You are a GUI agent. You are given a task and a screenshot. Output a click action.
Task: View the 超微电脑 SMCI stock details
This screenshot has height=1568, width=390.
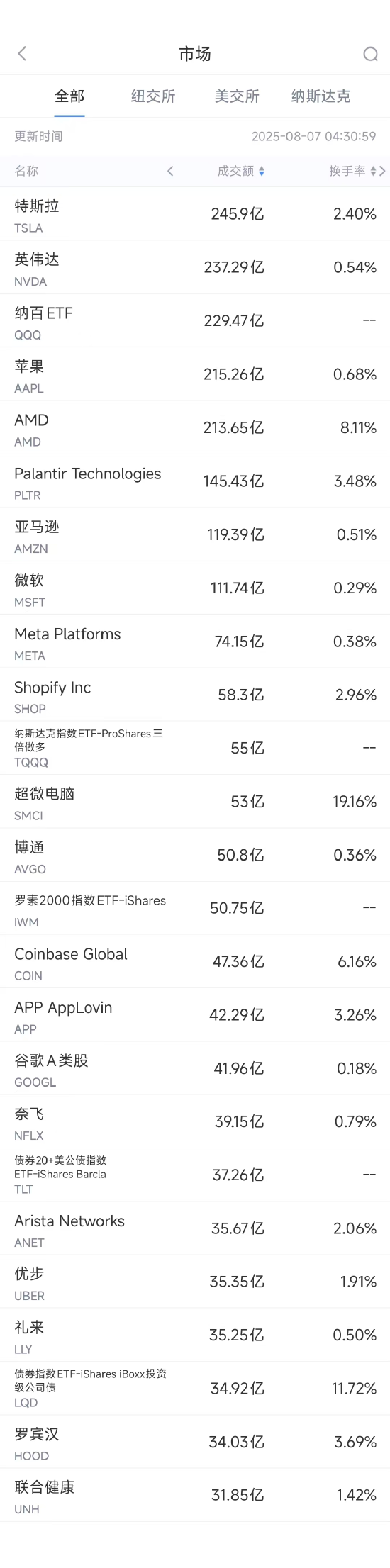click(195, 802)
